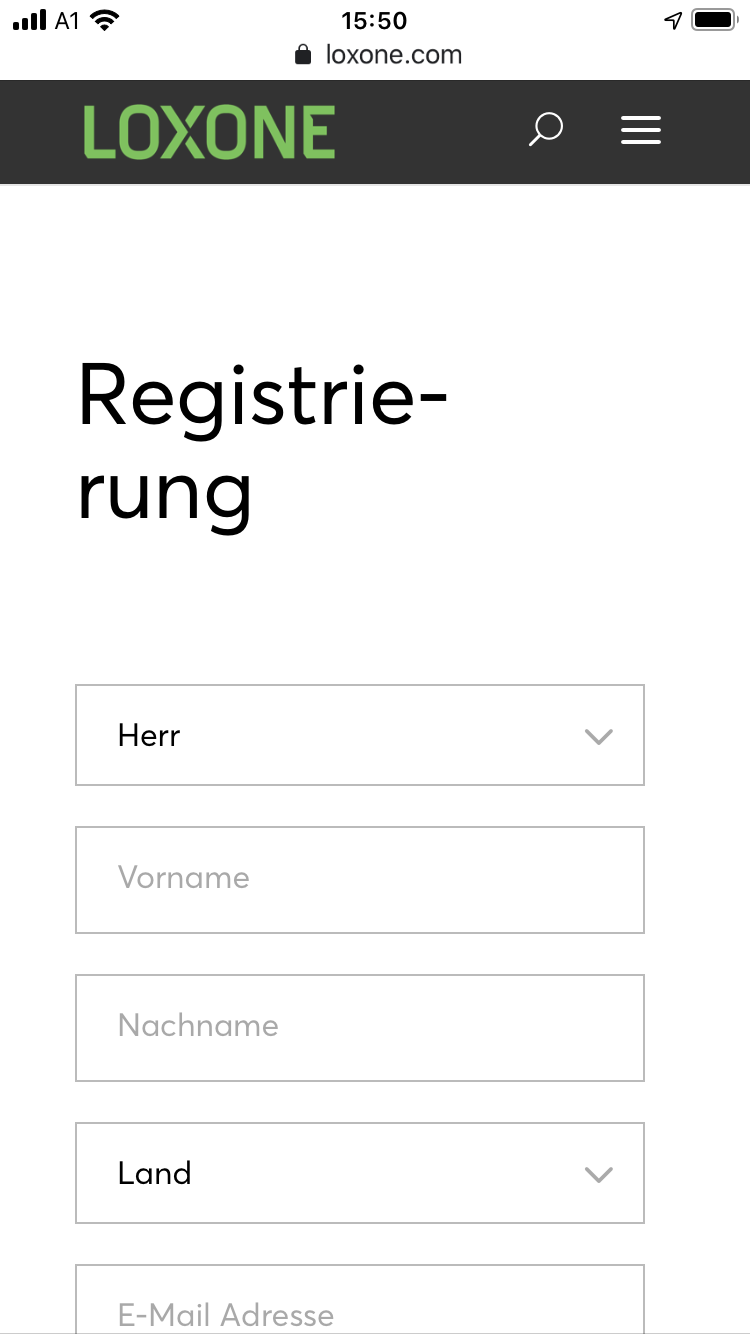Tap the location services arrow icon
Image resolution: width=750 pixels, height=1334 pixels.
[x=673, y=20]
